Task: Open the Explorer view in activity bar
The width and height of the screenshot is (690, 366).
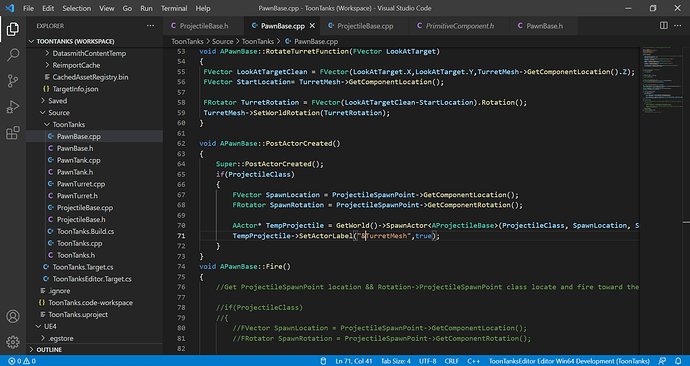Action: (x=13, y=29)
